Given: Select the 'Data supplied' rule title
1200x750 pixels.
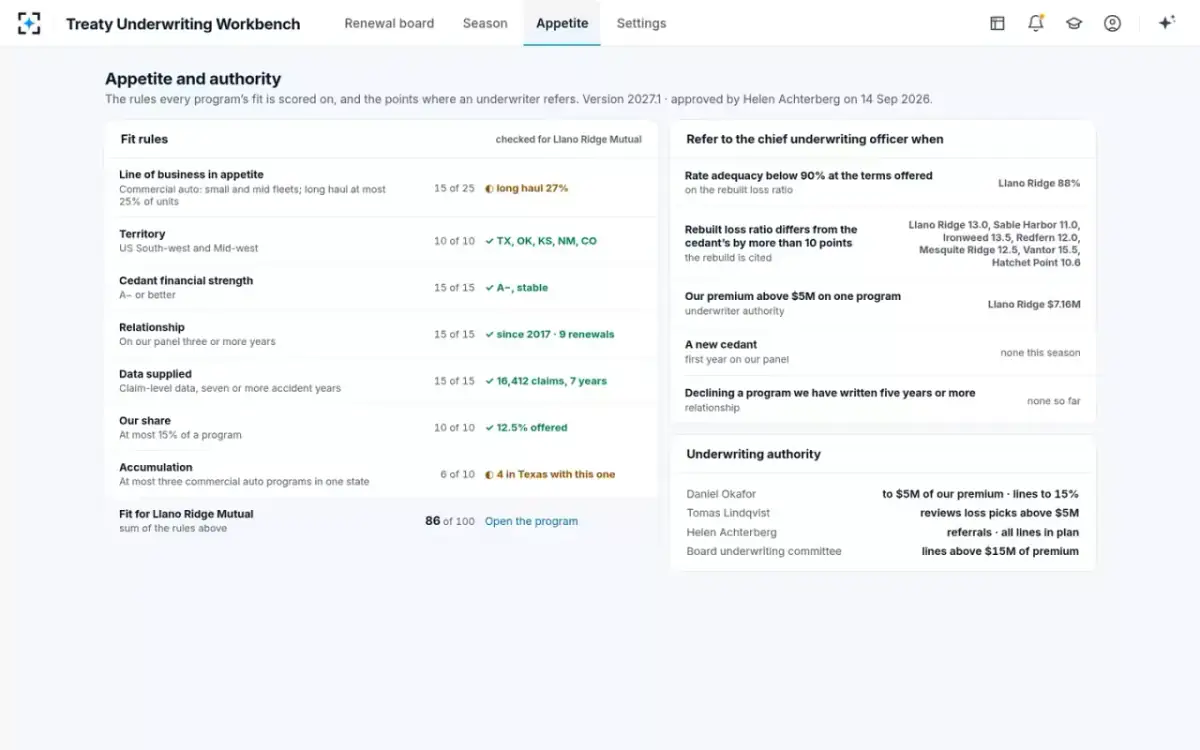Looking at the screenshot, I should click(x=155, y=374).
